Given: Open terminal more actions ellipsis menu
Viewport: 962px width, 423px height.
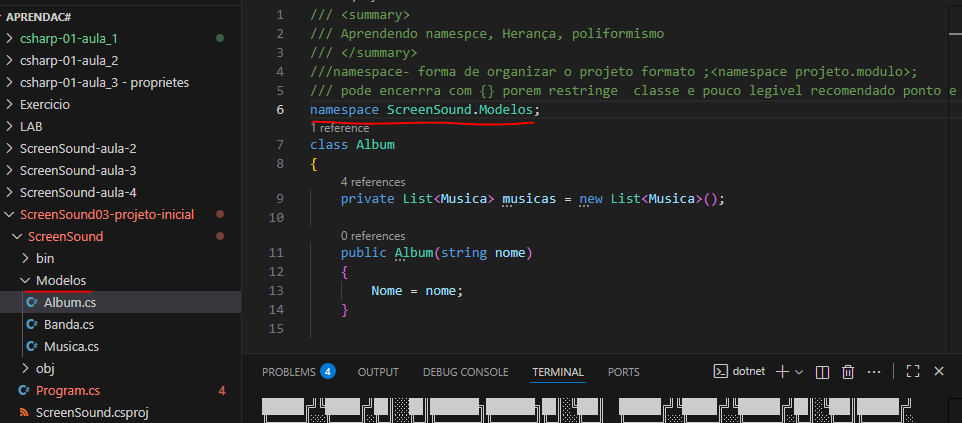Looking at the screenshot, I should pos(874,371).
